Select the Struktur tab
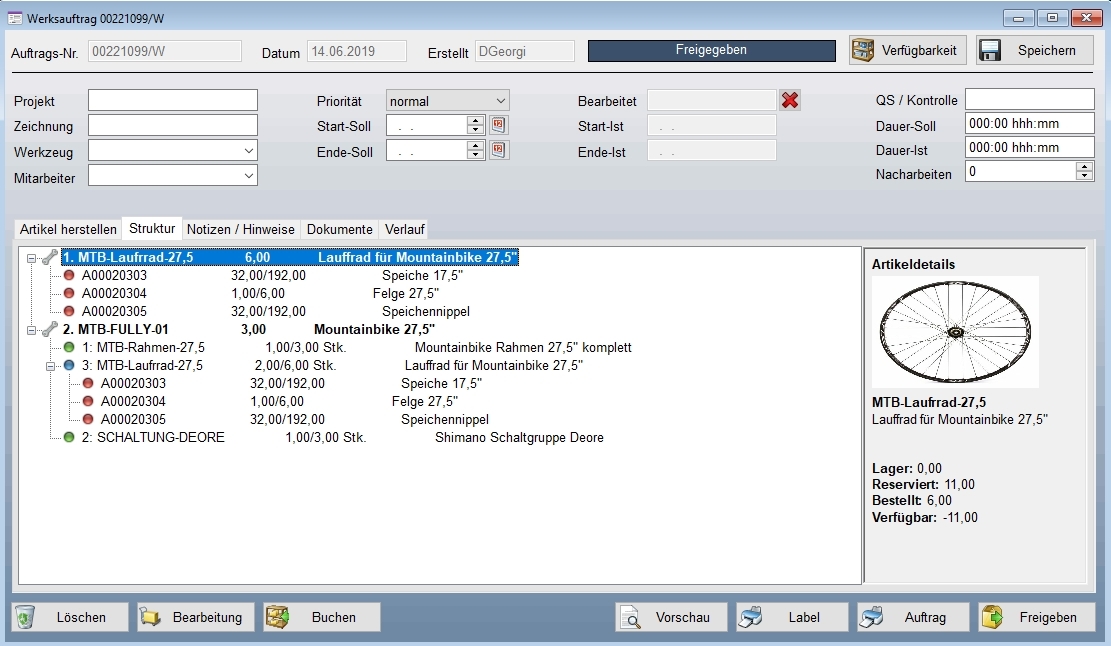 pyautogui.click(x=152, y=228)
